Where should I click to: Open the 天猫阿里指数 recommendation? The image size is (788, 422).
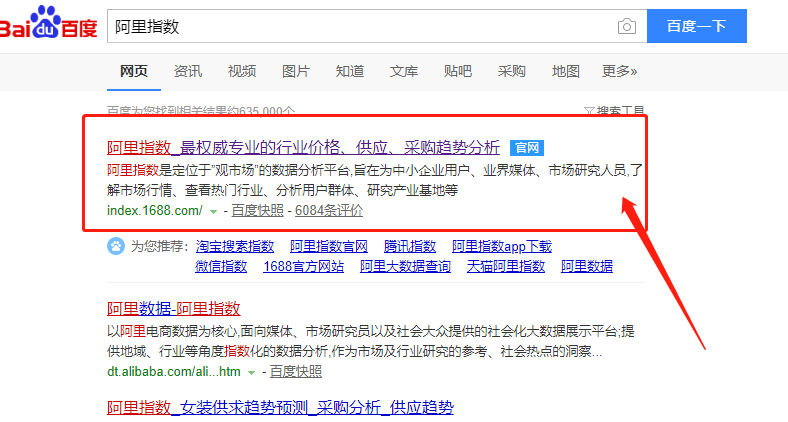tap(506, 266)
